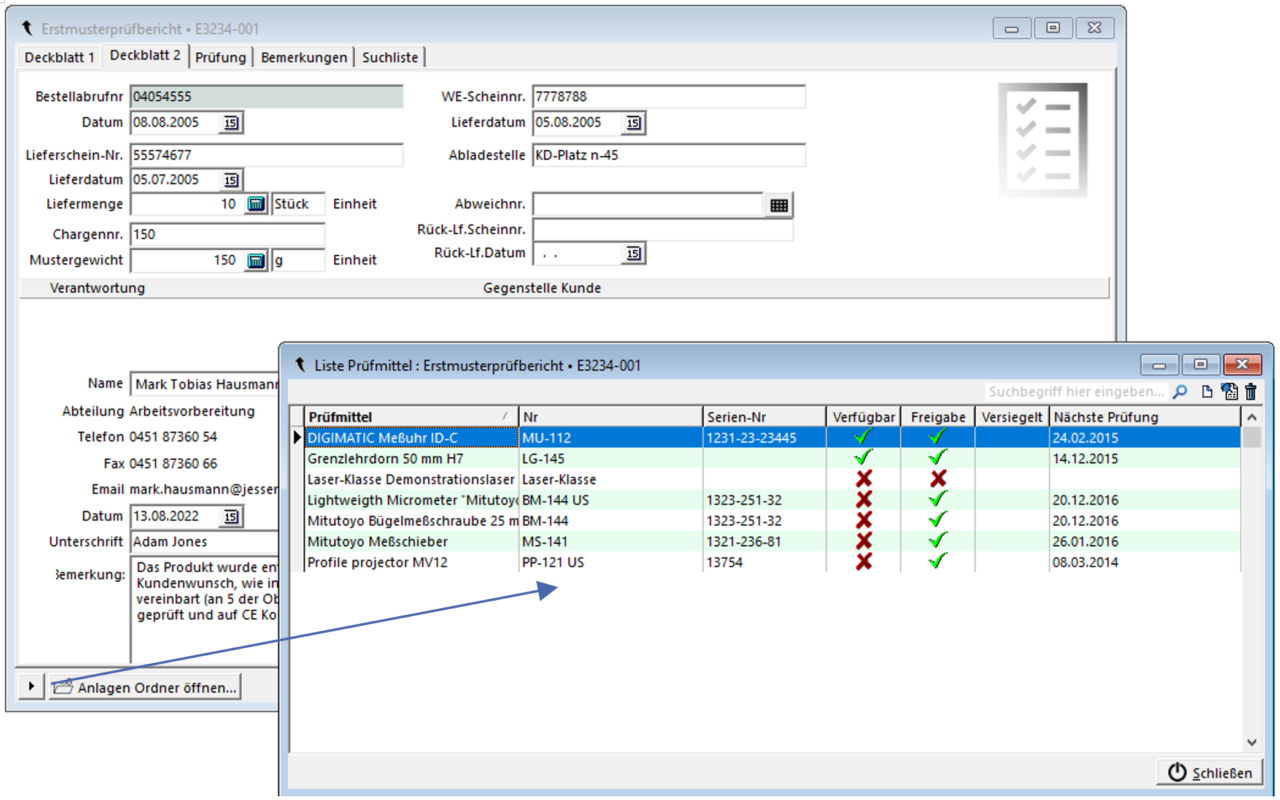Click Anlagen Ordner öffnen button
This screenshot has width=1280, height=800.
146,688
